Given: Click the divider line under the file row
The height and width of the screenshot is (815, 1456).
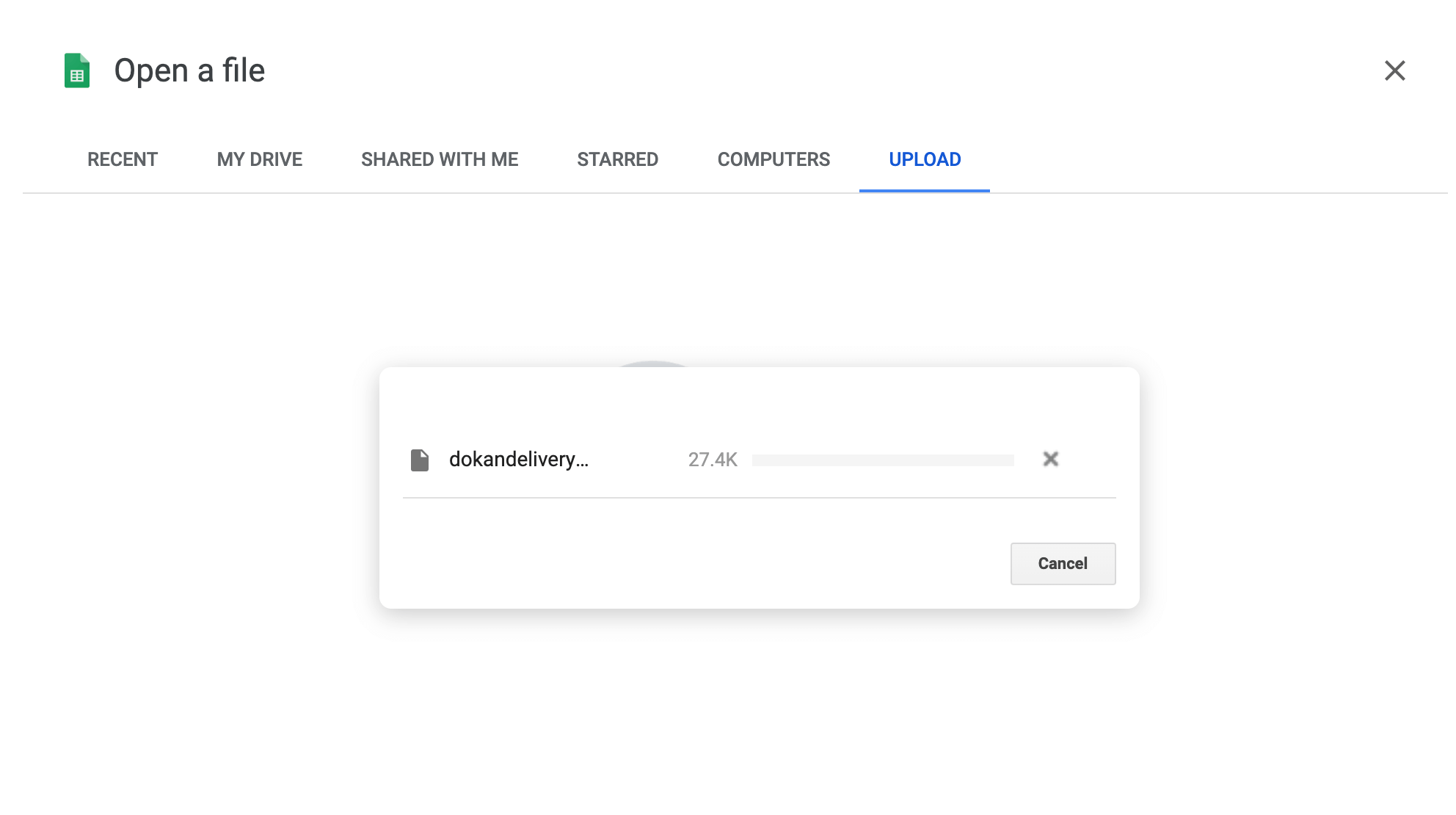Looking at the screenshot, I should click(759, 498).
